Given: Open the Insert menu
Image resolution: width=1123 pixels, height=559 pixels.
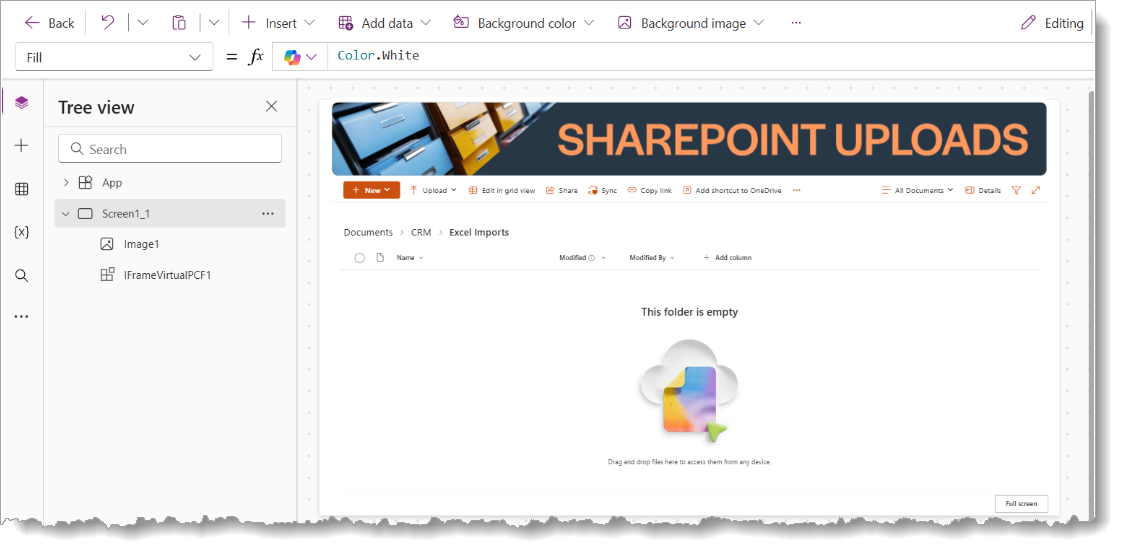Looking at the screenshot, I should pos(278,23).
